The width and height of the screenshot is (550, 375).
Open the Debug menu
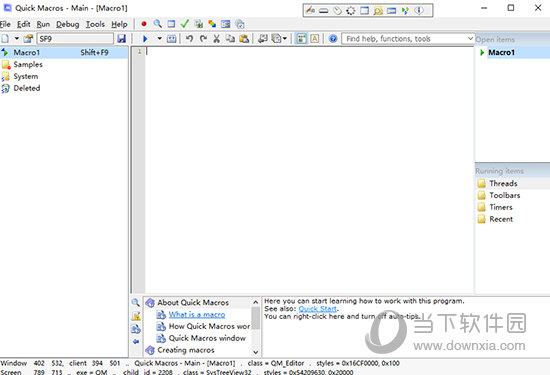[67, 24]
